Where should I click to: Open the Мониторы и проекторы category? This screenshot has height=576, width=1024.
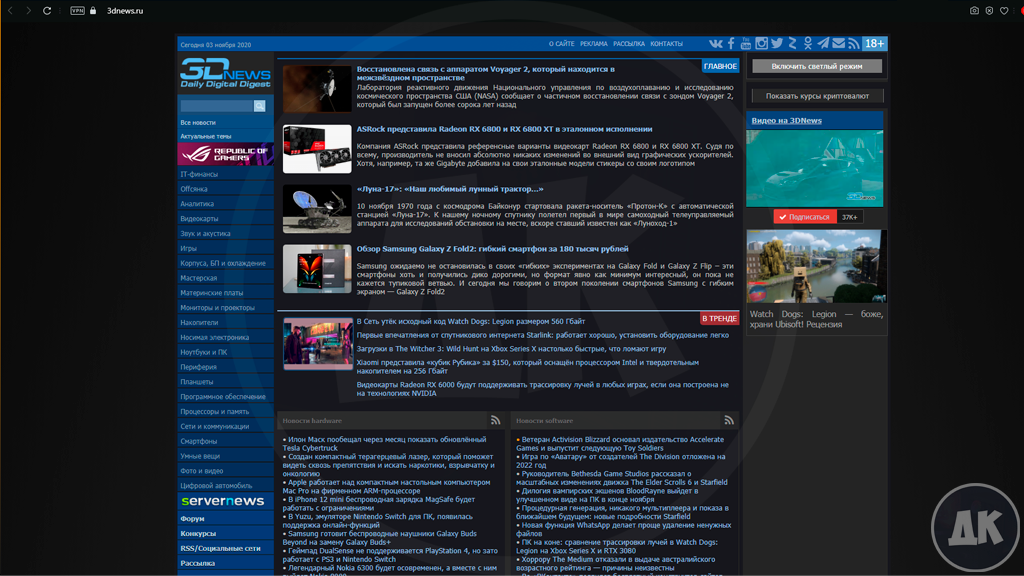[x=217, y=308]
